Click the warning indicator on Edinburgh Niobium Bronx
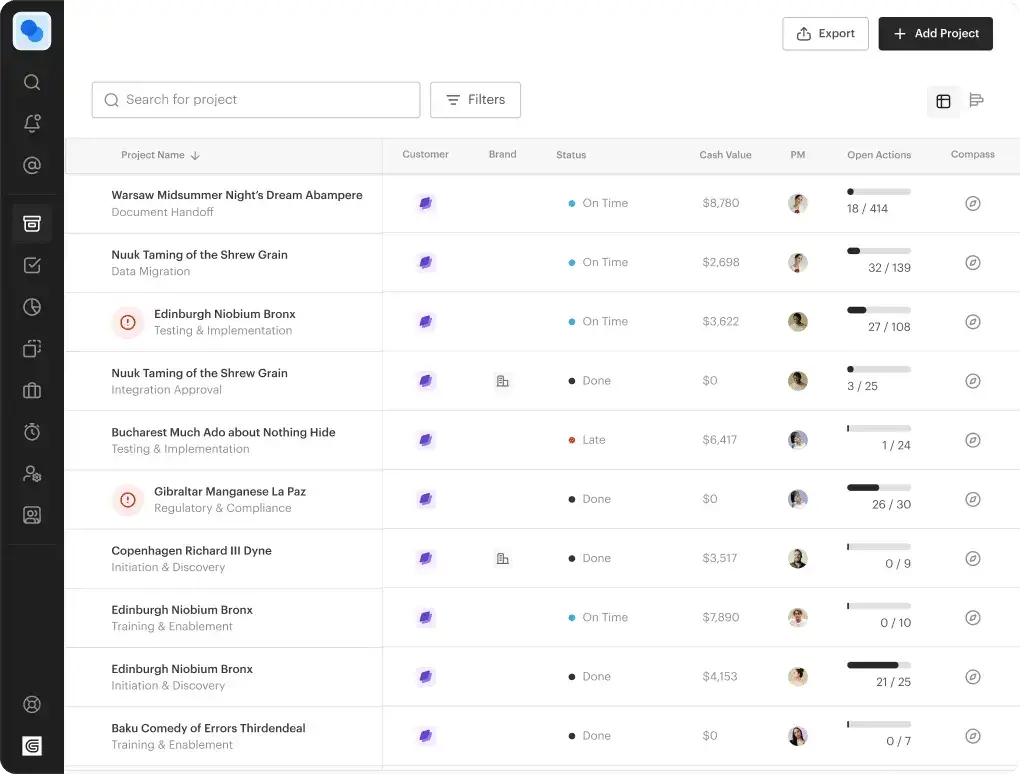The image size is (1020, 774). pos(127,322)
